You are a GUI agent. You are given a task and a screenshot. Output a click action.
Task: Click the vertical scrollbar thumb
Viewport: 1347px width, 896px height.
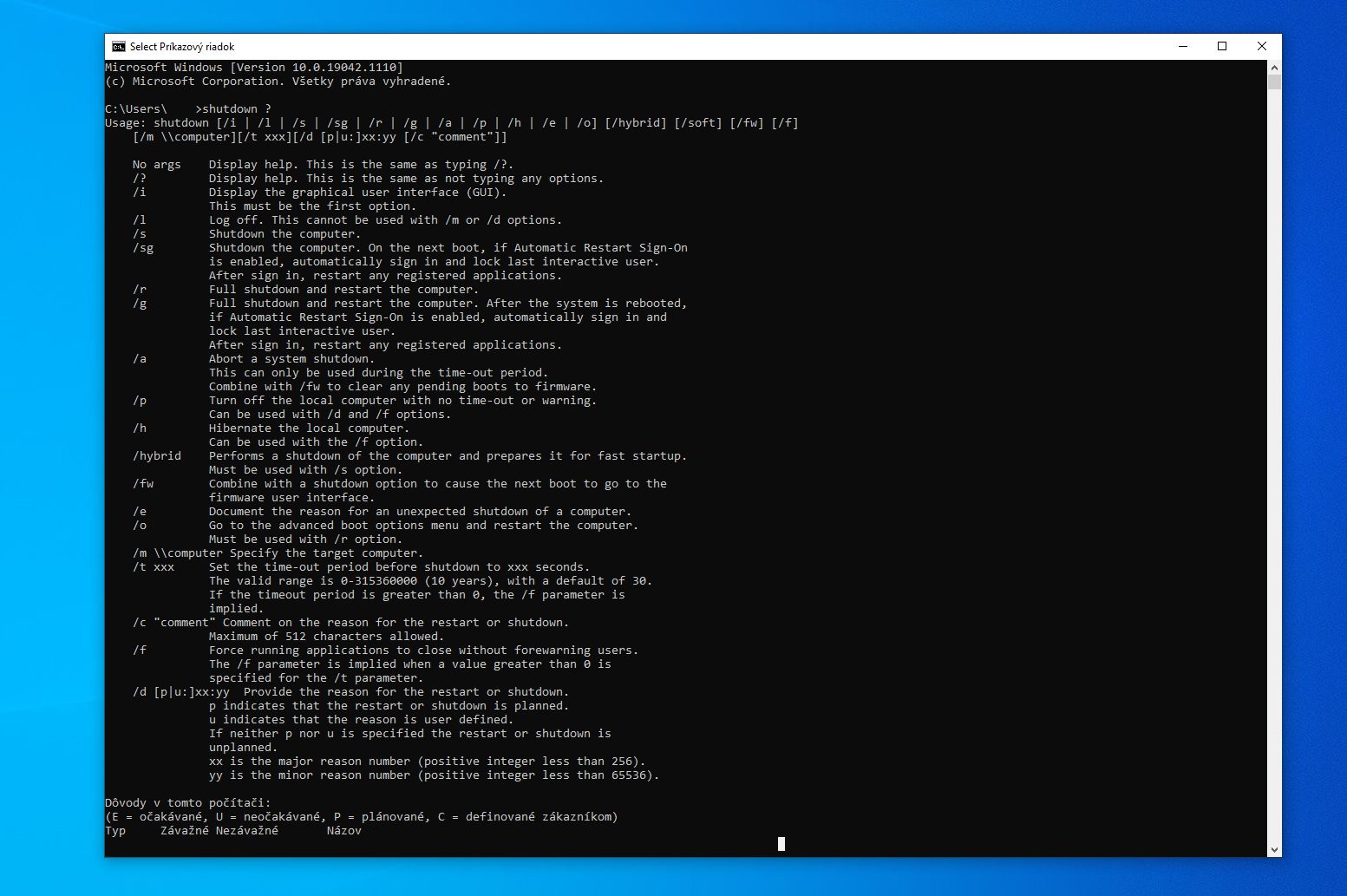click(1274, 82)
